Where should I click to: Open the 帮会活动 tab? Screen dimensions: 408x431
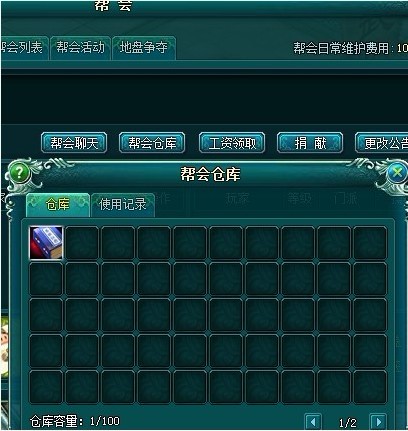[80, 47]
